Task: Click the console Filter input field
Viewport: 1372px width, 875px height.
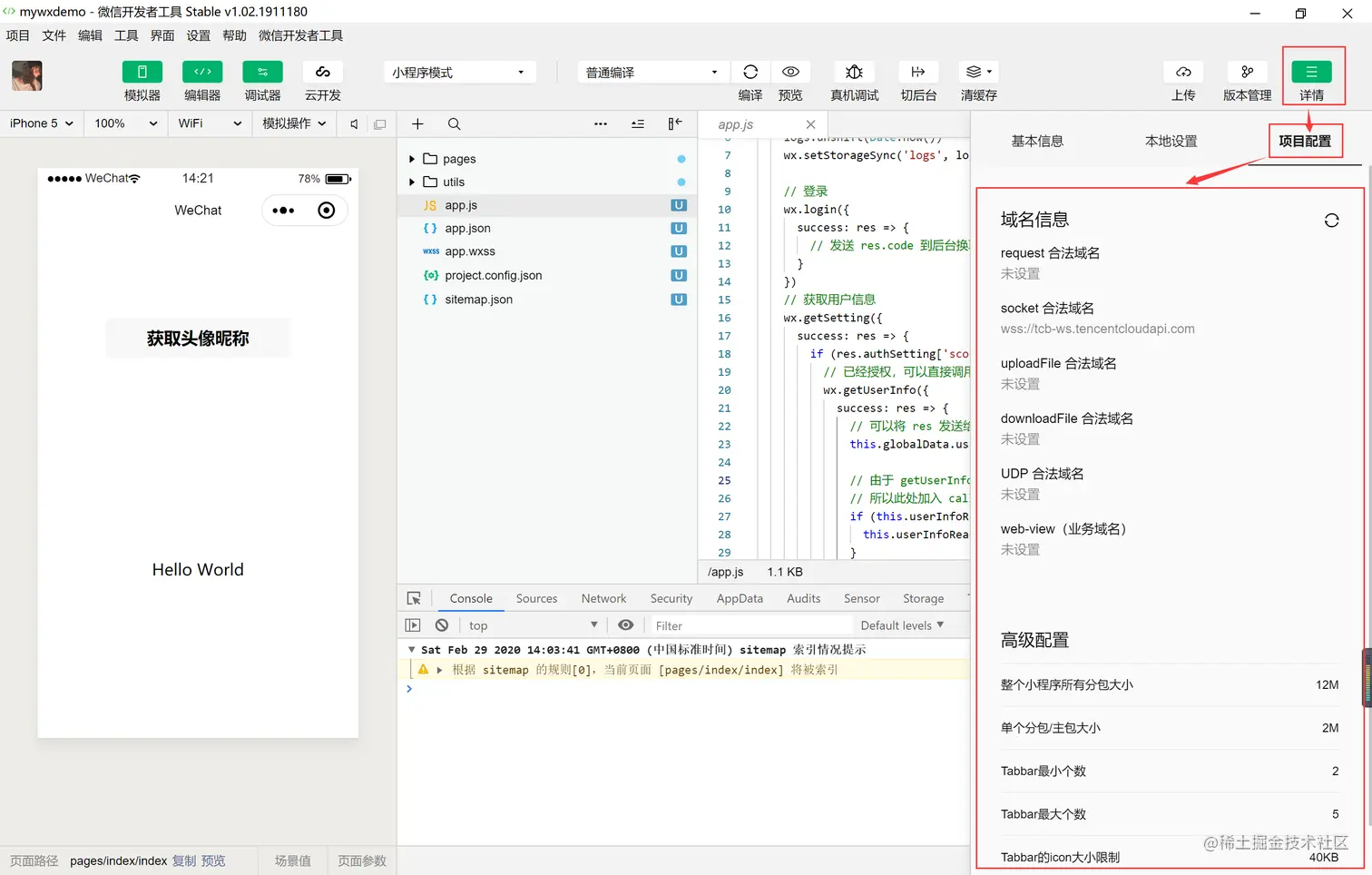Action: coord(751,625)
